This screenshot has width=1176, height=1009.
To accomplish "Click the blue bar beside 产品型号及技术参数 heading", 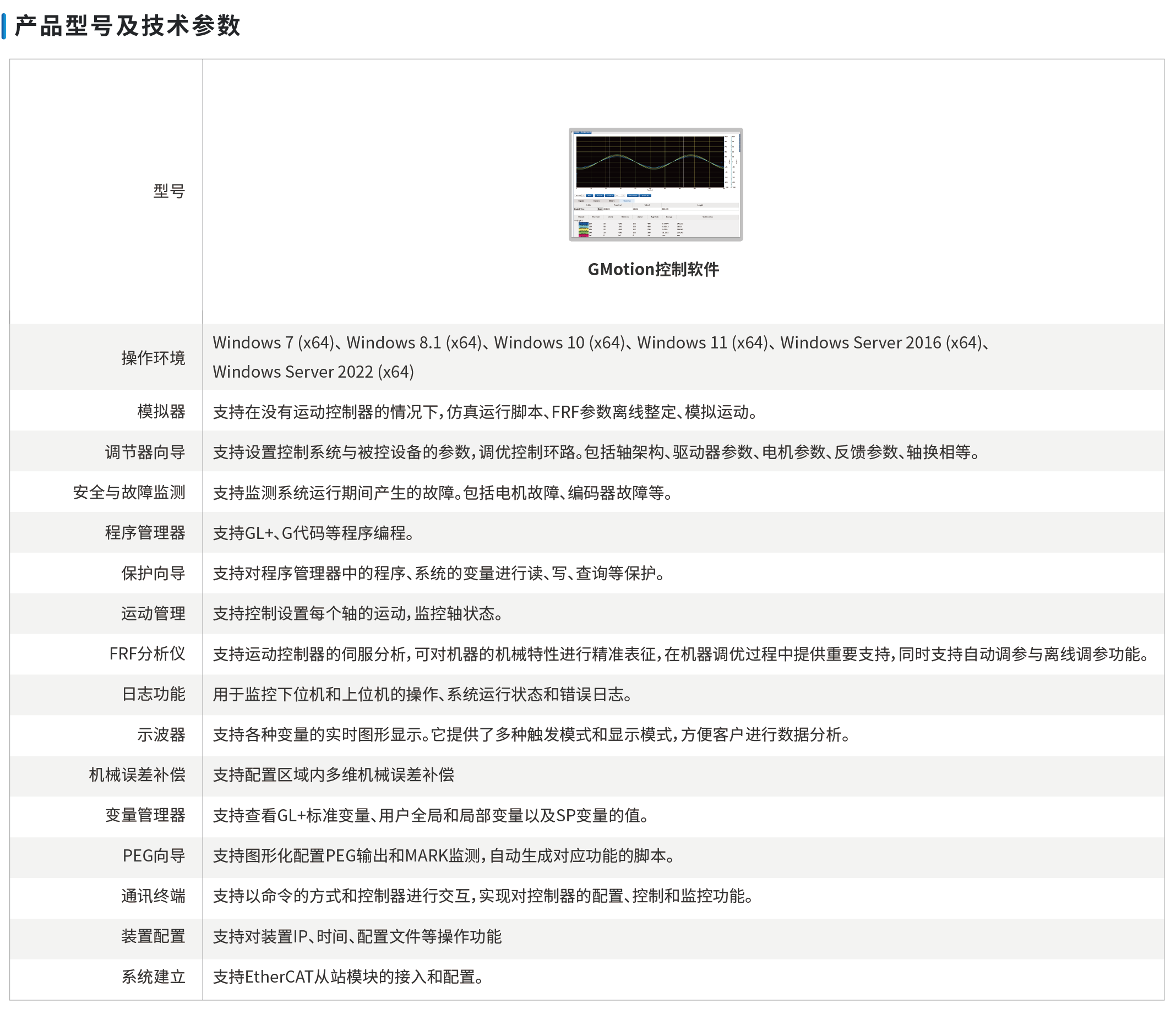I will click(x=4, y=26).
